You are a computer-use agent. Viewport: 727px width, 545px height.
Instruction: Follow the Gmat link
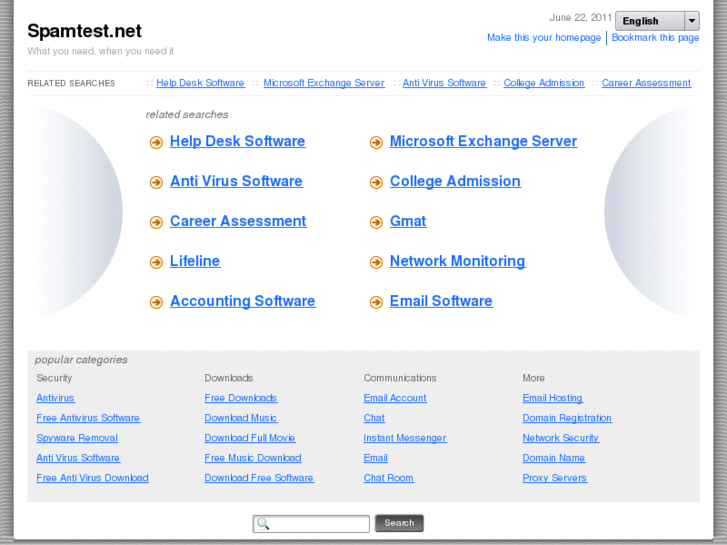[408, 221]
